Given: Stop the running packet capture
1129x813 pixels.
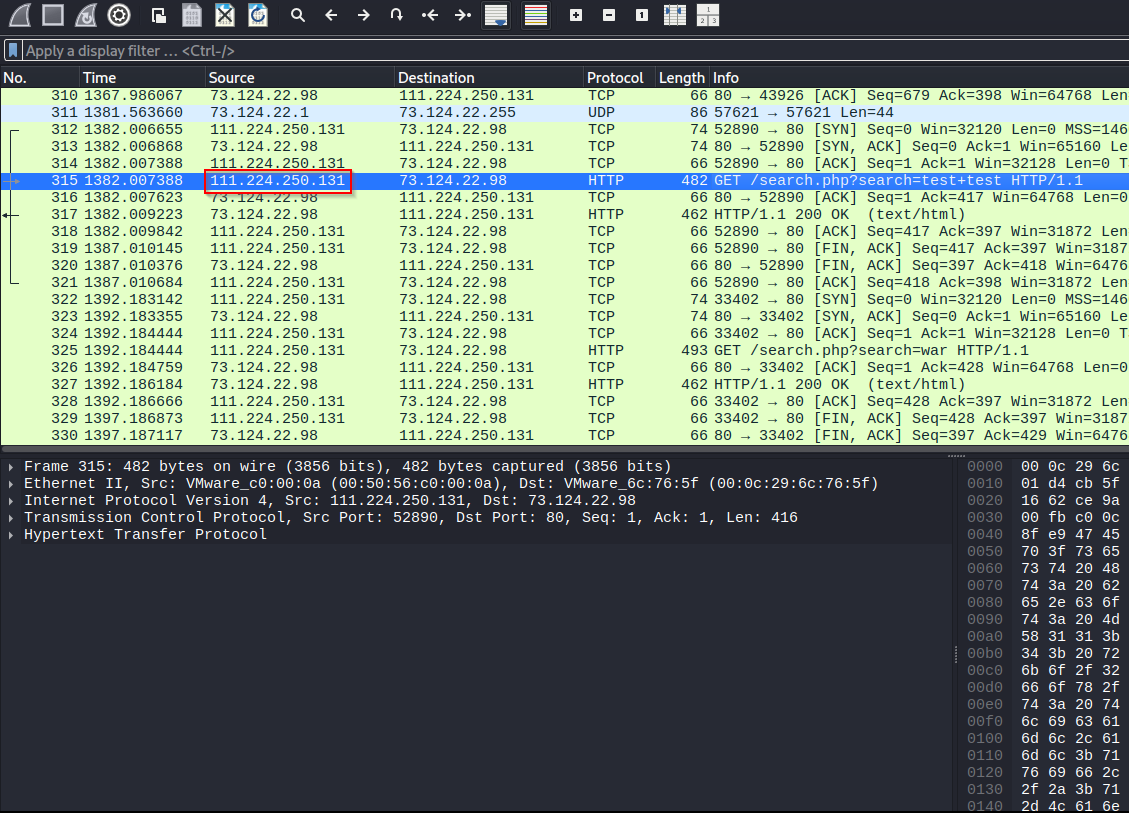Looking at the screenshot, I should click(53, 15).
